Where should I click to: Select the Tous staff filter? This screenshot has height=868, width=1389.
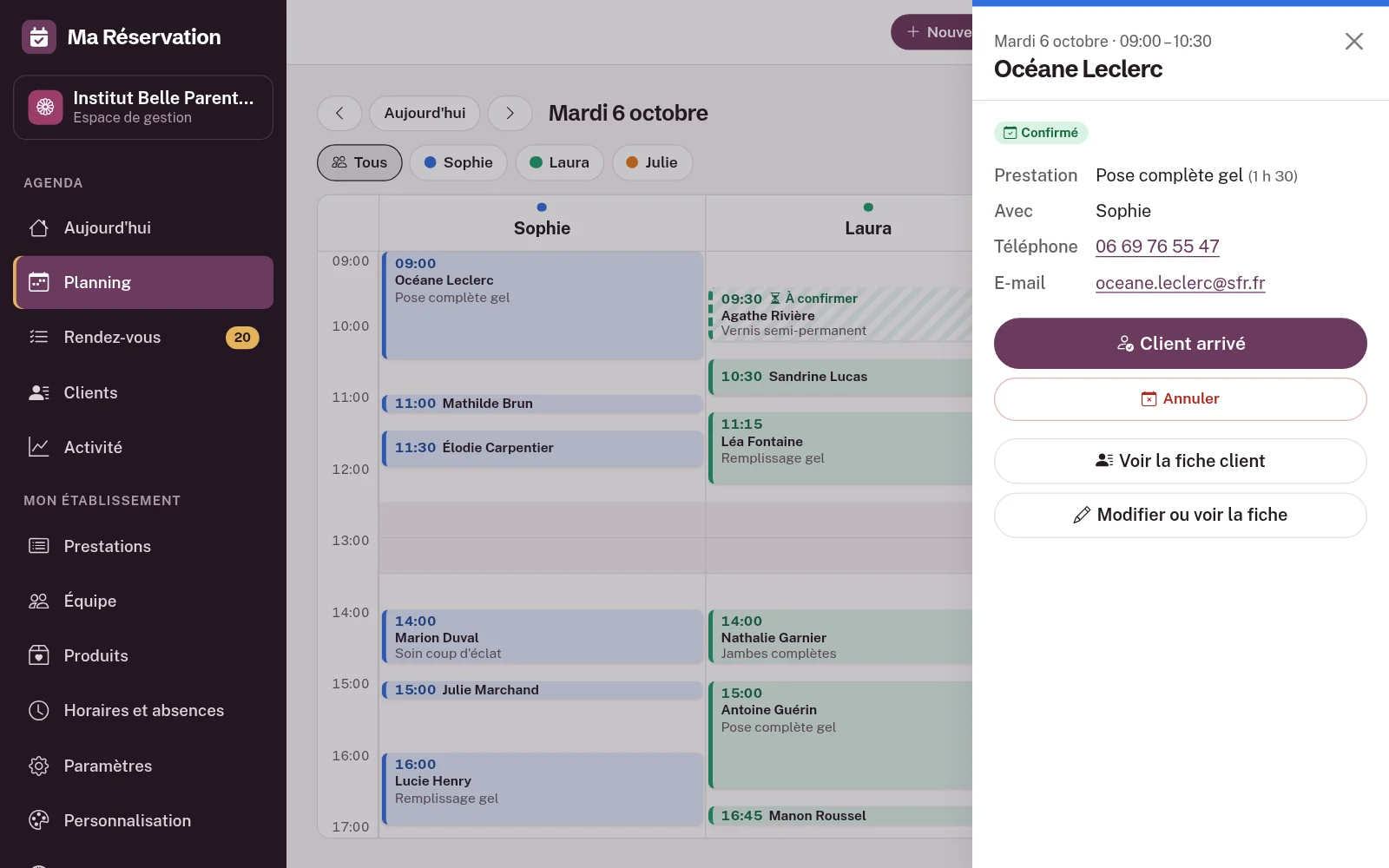[x=359, y=162]
